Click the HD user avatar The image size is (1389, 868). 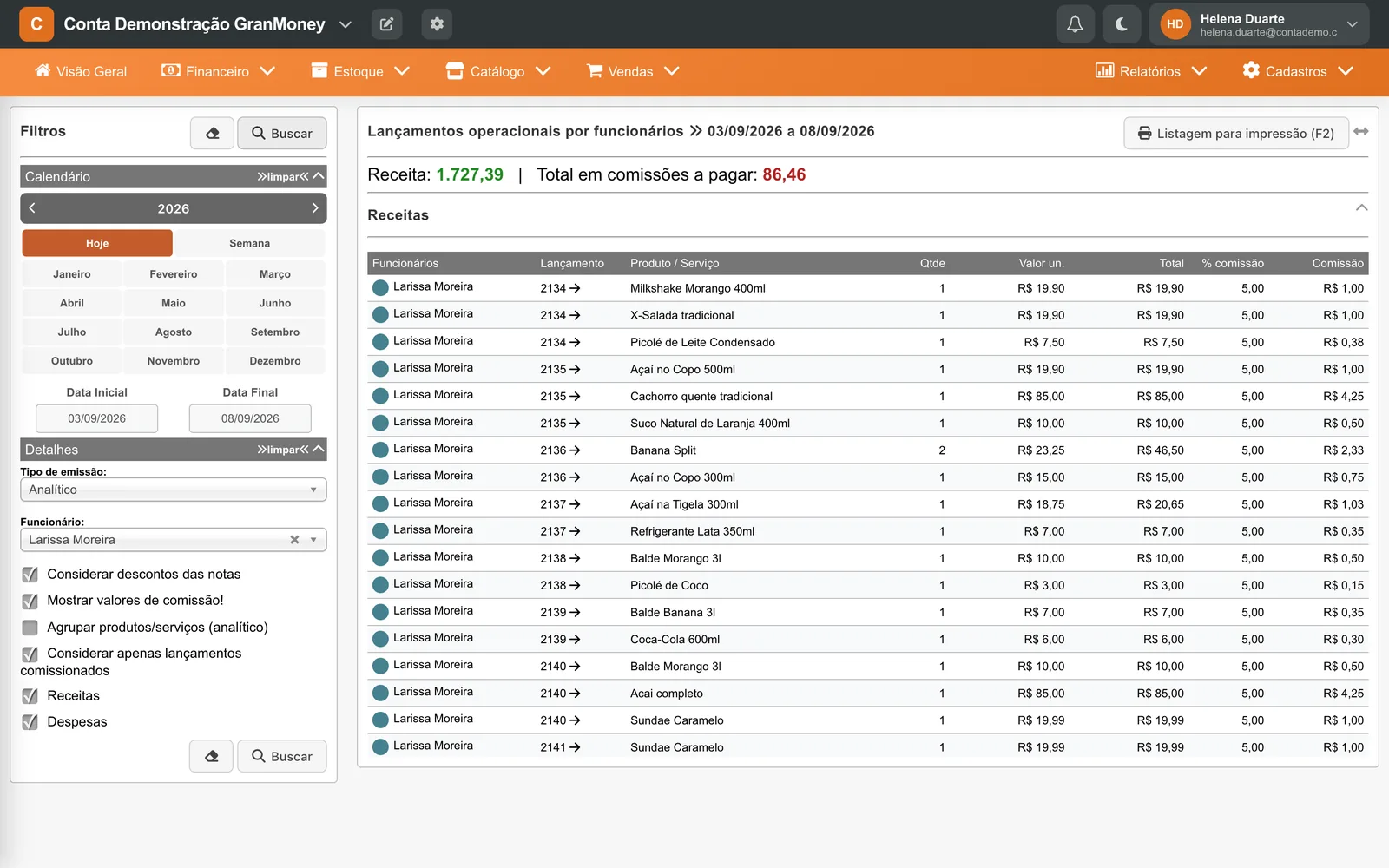coord(1175,24)
